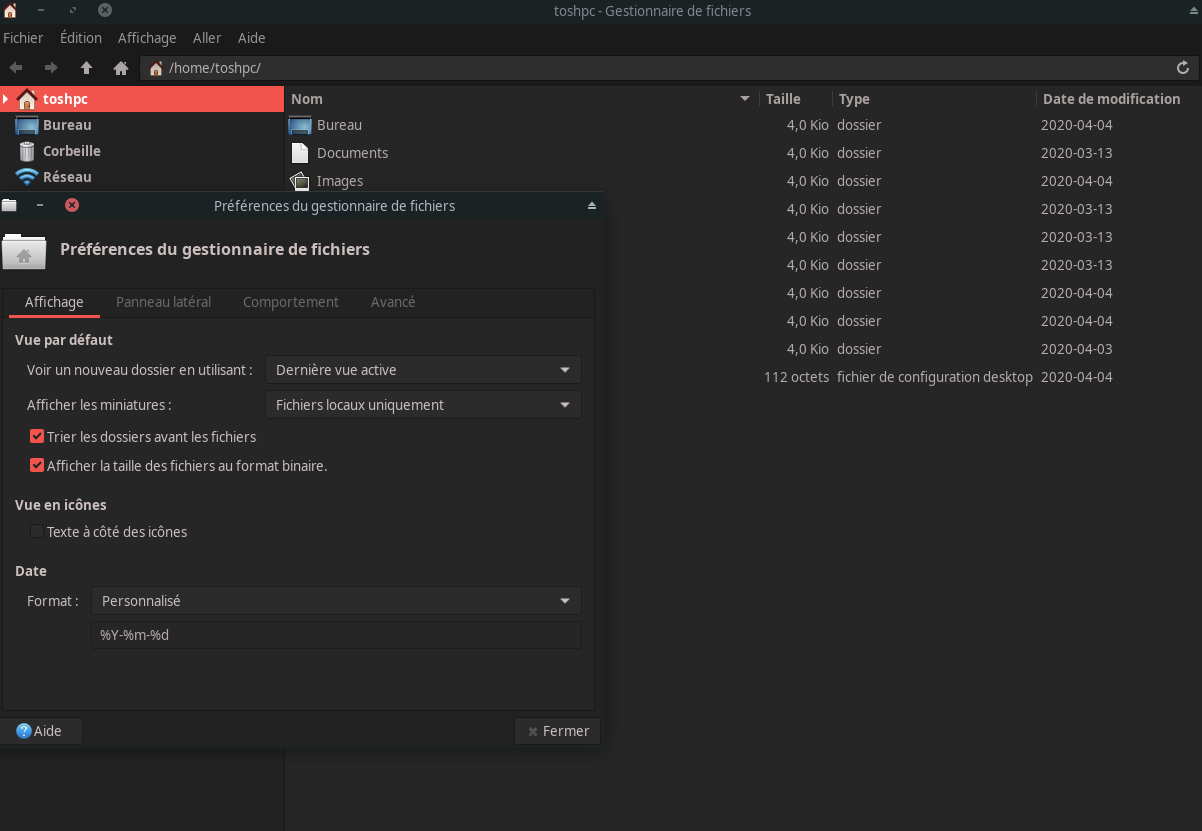Click the back navigation arrow
Screen dimensions: 1202x831
coord(16,68)
